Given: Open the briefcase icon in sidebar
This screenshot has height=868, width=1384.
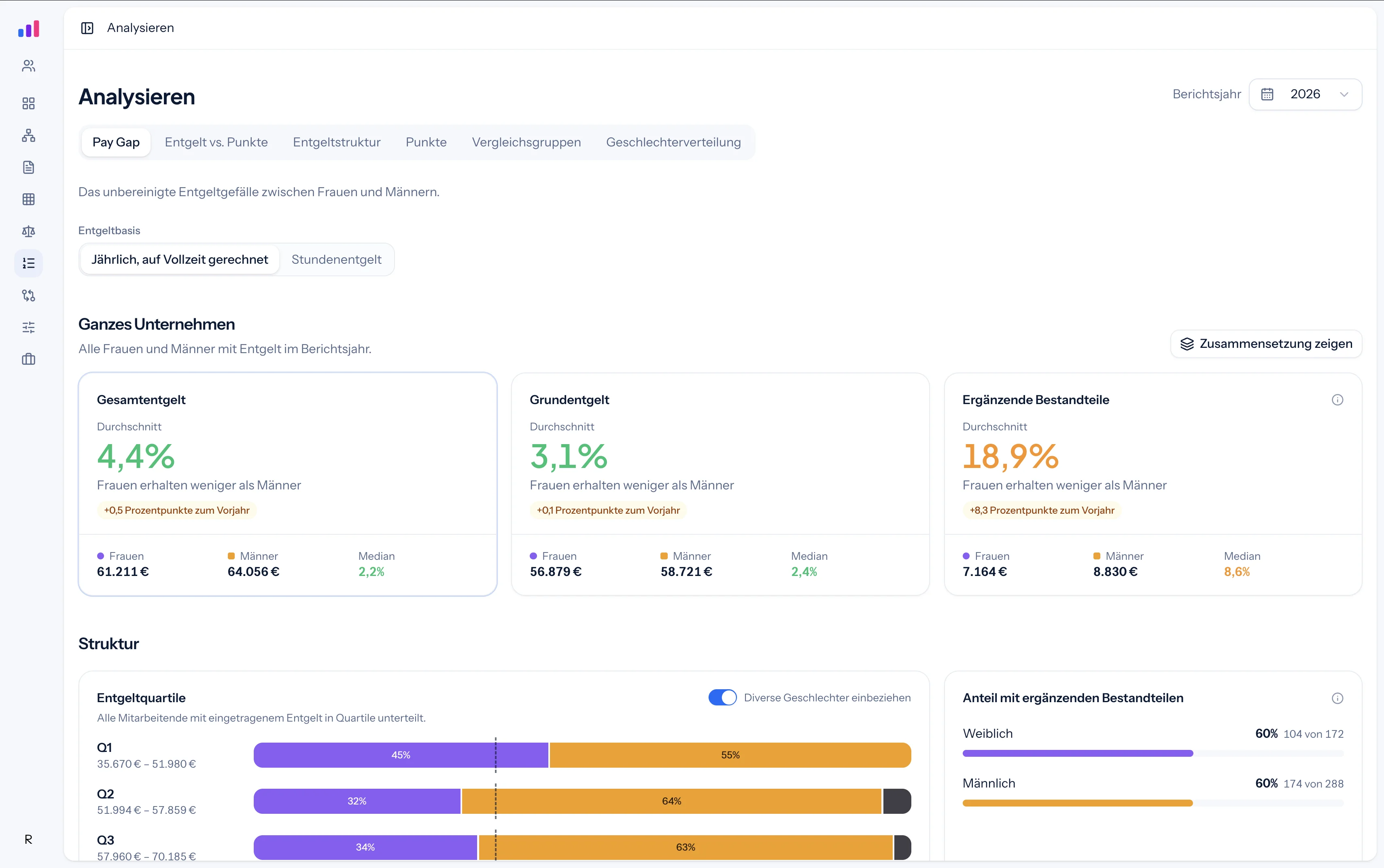Looking at the screenshot, I should click(29, 359).
